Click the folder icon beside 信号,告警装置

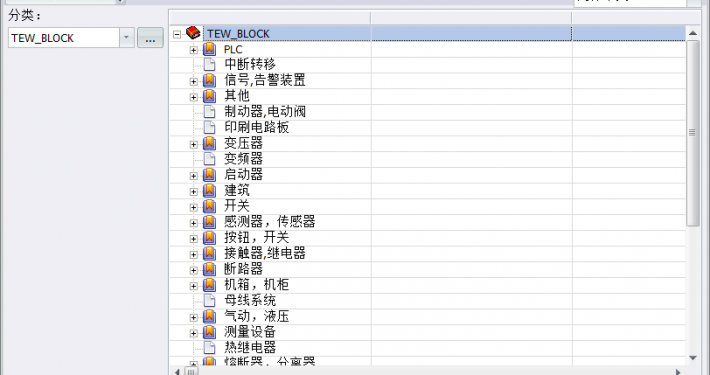tap(209, 80)
